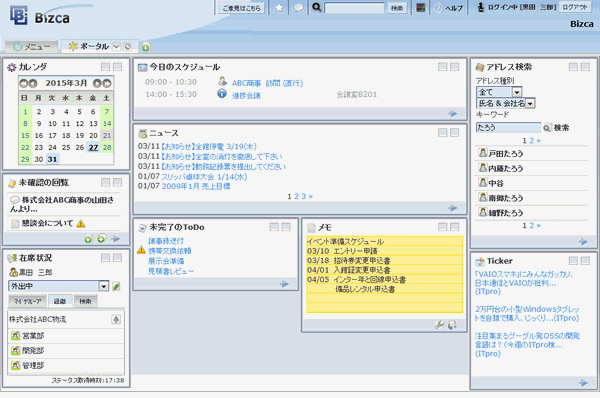
Task: Click the add portal tab plus icon
Action: (146, 47)
